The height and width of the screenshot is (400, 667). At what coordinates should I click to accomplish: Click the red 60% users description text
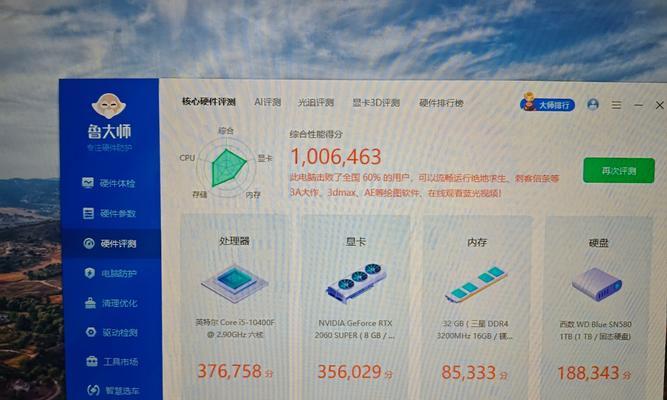pyautogui.click(x=425, y=186)
